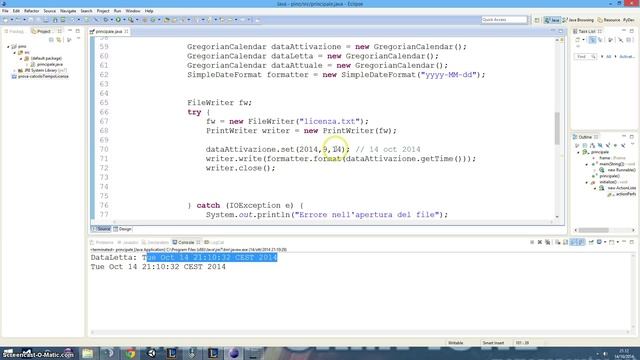This screenshot has height=360, width=640.
Task: Open the New dropdown arrow in toolbar
Action: click(x=11, y=20)
